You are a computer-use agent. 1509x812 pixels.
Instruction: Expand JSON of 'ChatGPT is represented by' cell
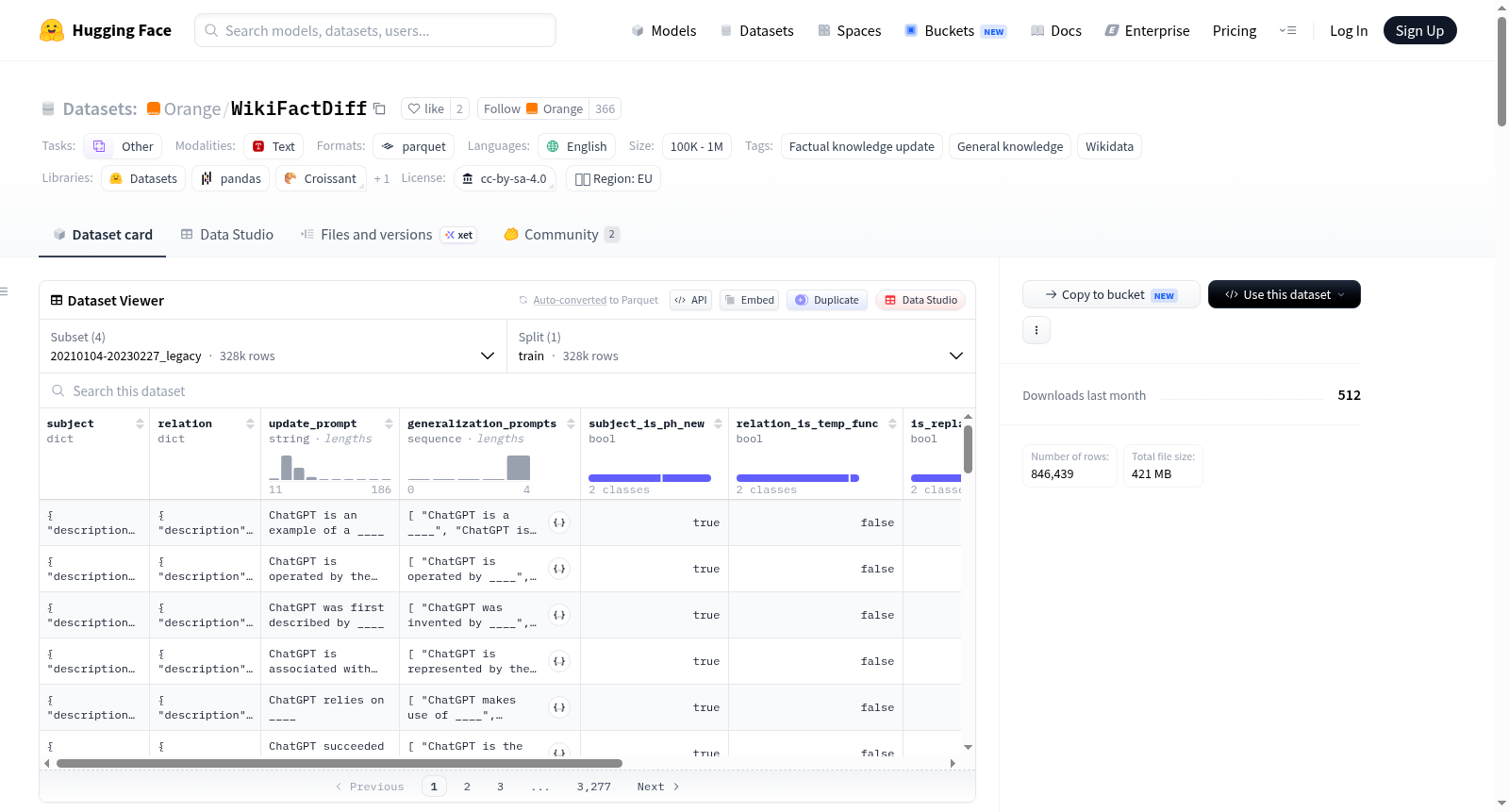(559, 661)
